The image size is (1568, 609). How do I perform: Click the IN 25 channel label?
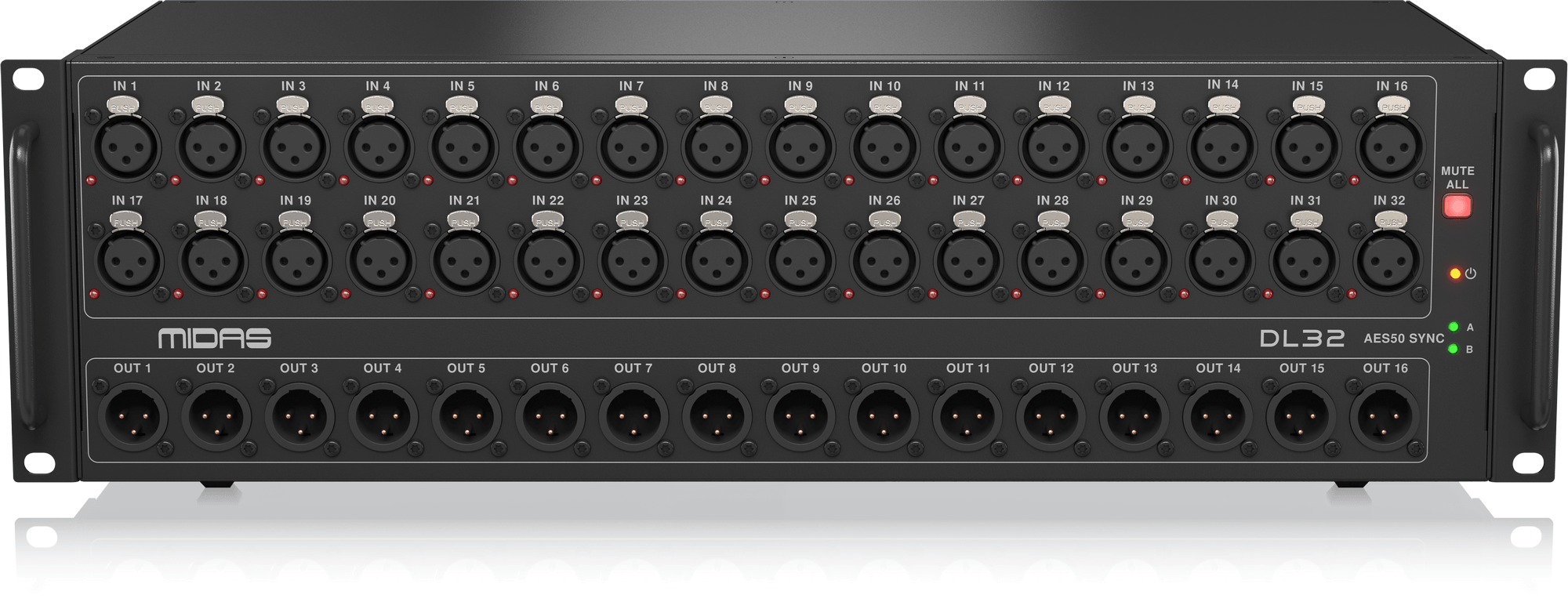click(800, 201)
